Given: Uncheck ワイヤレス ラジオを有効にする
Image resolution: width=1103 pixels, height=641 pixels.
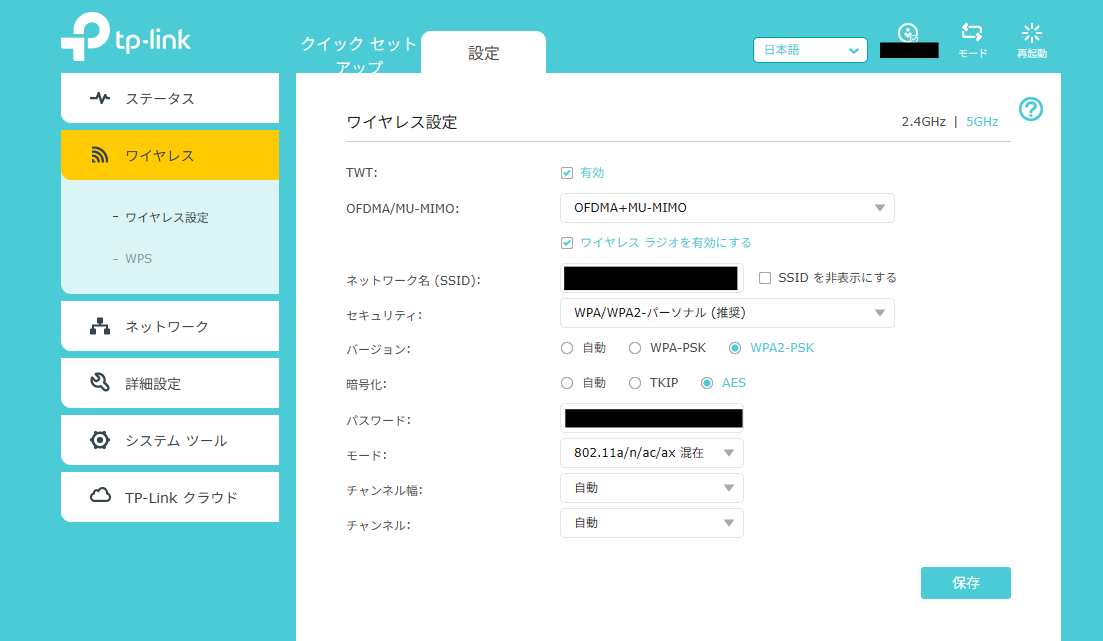Looking at the screenshot, I should click(569, 241).
